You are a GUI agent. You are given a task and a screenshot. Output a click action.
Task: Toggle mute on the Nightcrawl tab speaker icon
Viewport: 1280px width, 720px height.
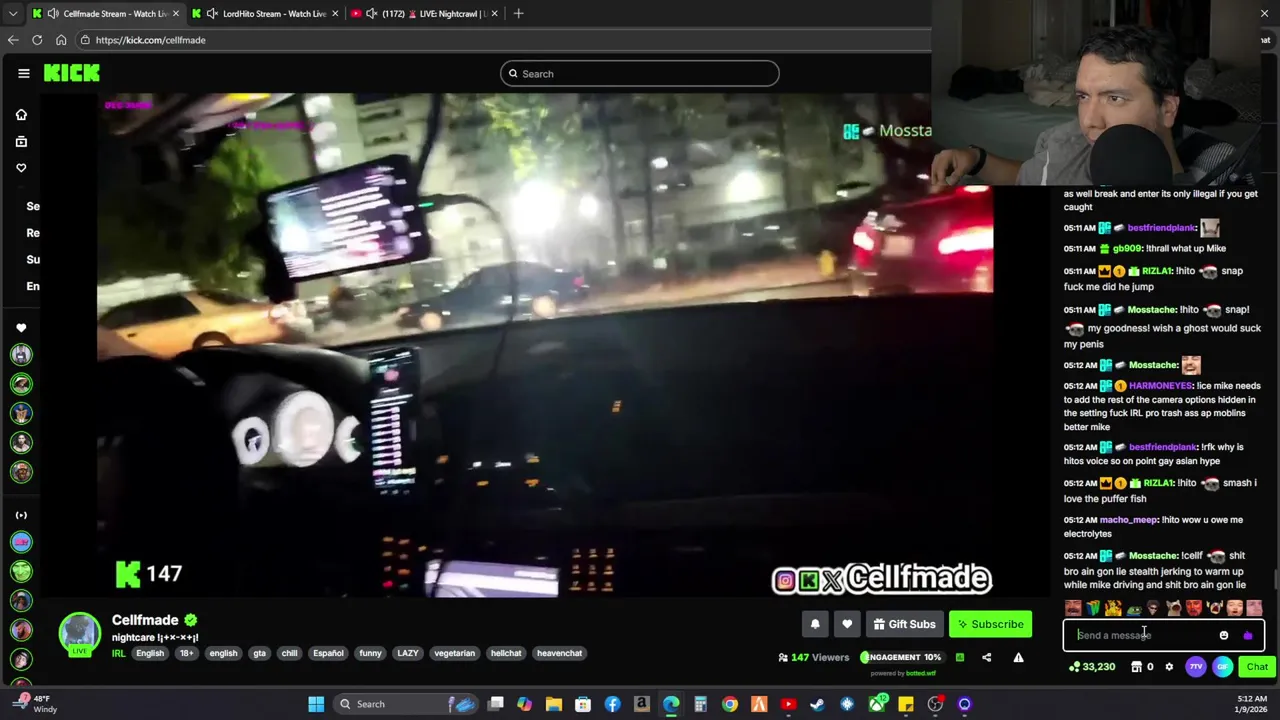pos(371,13)
